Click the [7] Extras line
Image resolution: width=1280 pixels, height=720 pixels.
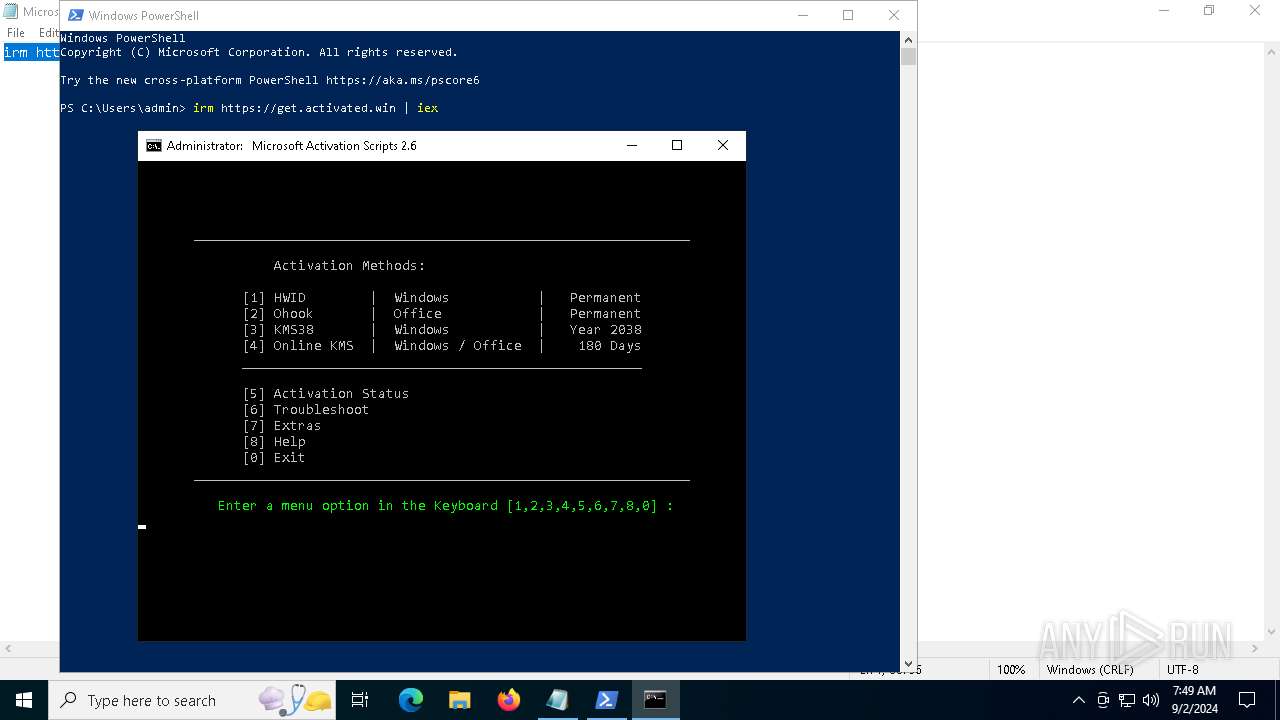pos(282,425)
